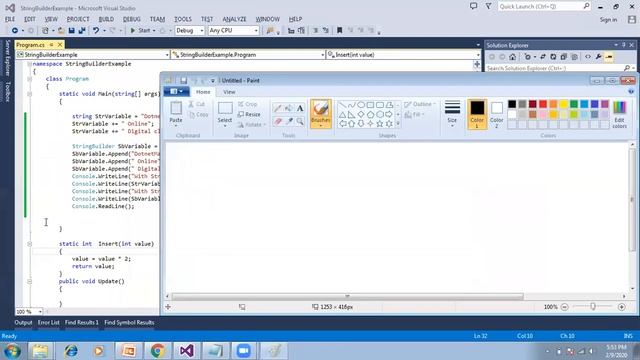Click the Quick Launch search field

(x=544, y=6)
